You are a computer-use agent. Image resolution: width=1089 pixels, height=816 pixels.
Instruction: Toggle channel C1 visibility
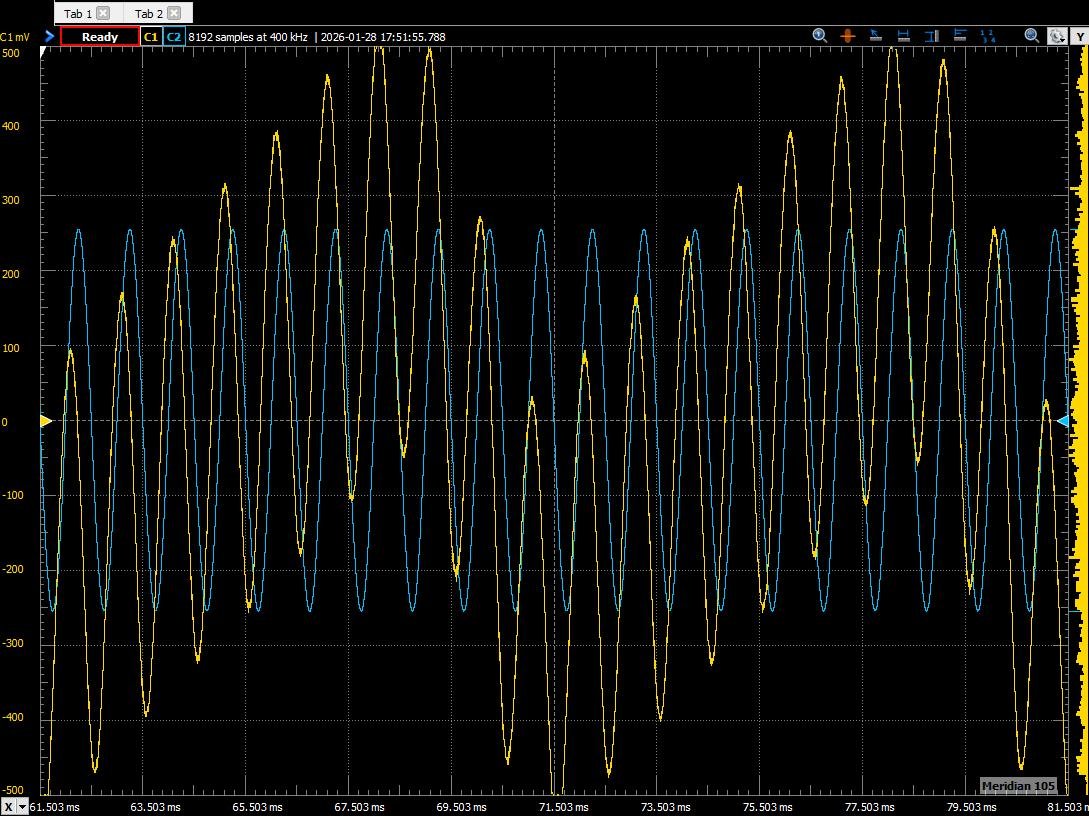(151, 36)
